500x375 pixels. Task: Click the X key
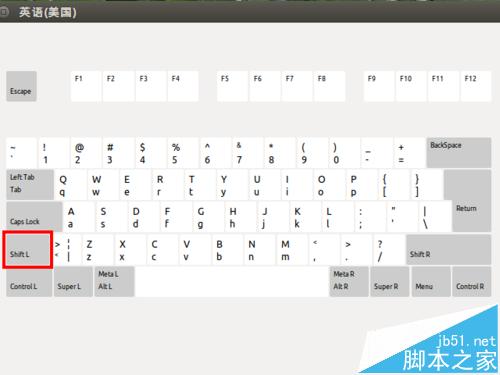coord(130,249)
